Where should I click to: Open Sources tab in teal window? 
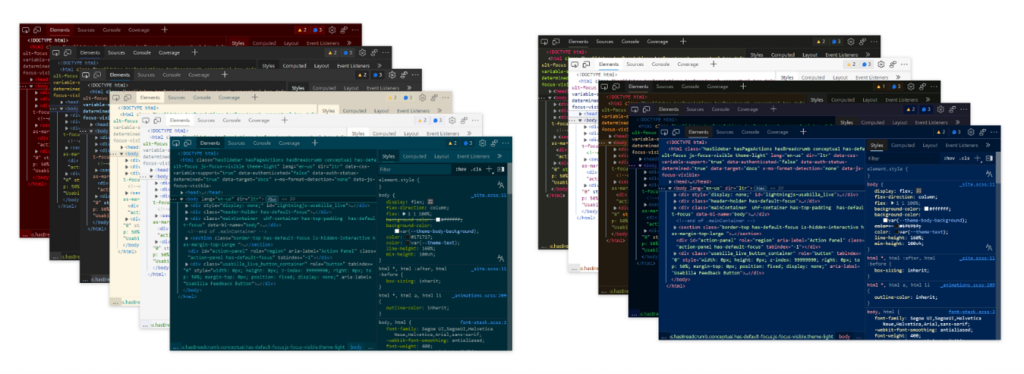[x=236, y=143]
